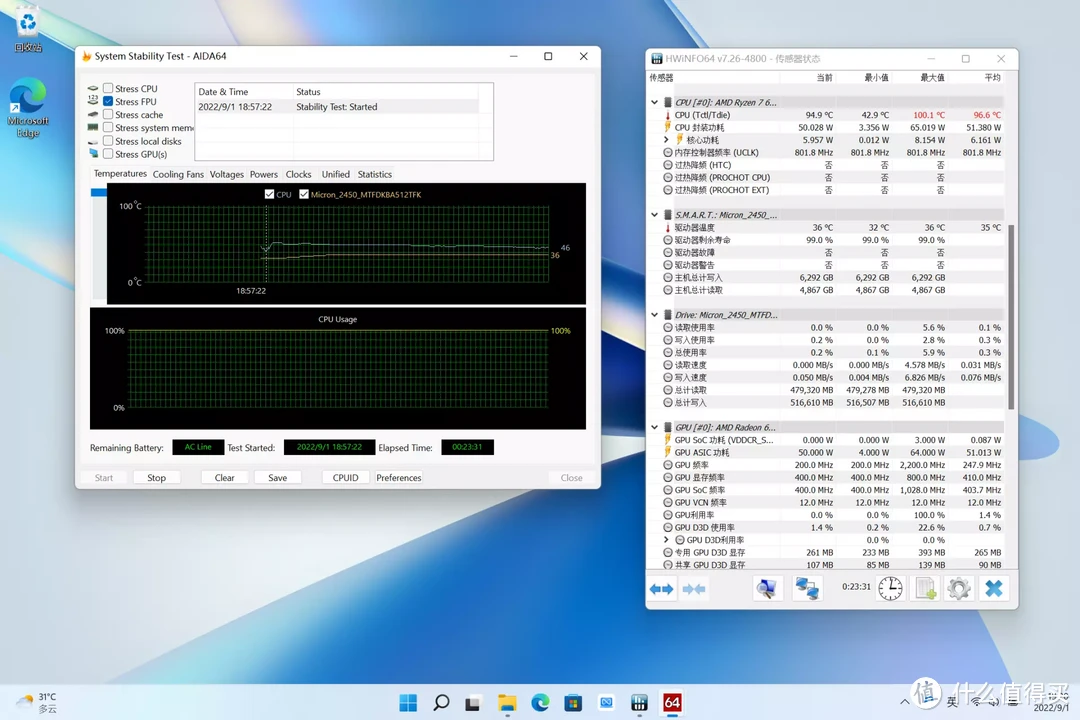Expand core power sub-row chevron
The image size is (1080, 720).
click(x=666, y=140)
